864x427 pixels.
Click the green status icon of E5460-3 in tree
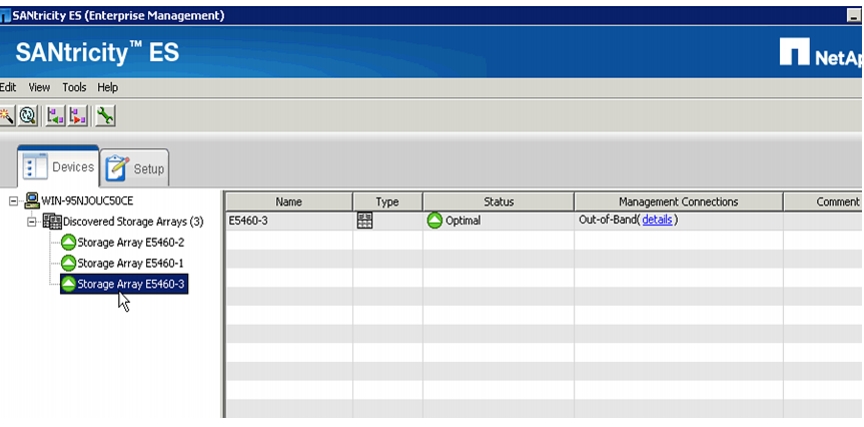point(68,284)
